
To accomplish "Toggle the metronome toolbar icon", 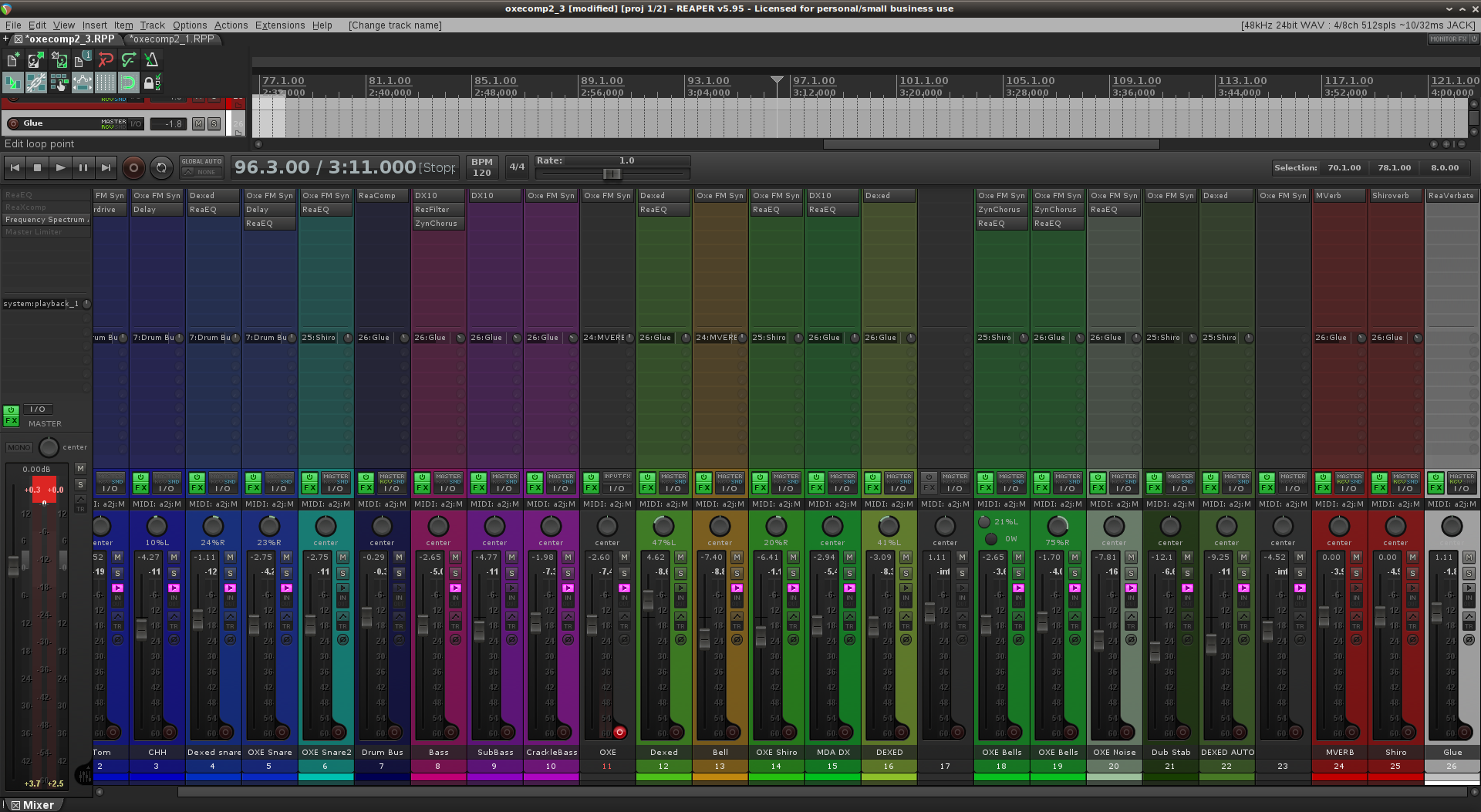I will [152, 59].
